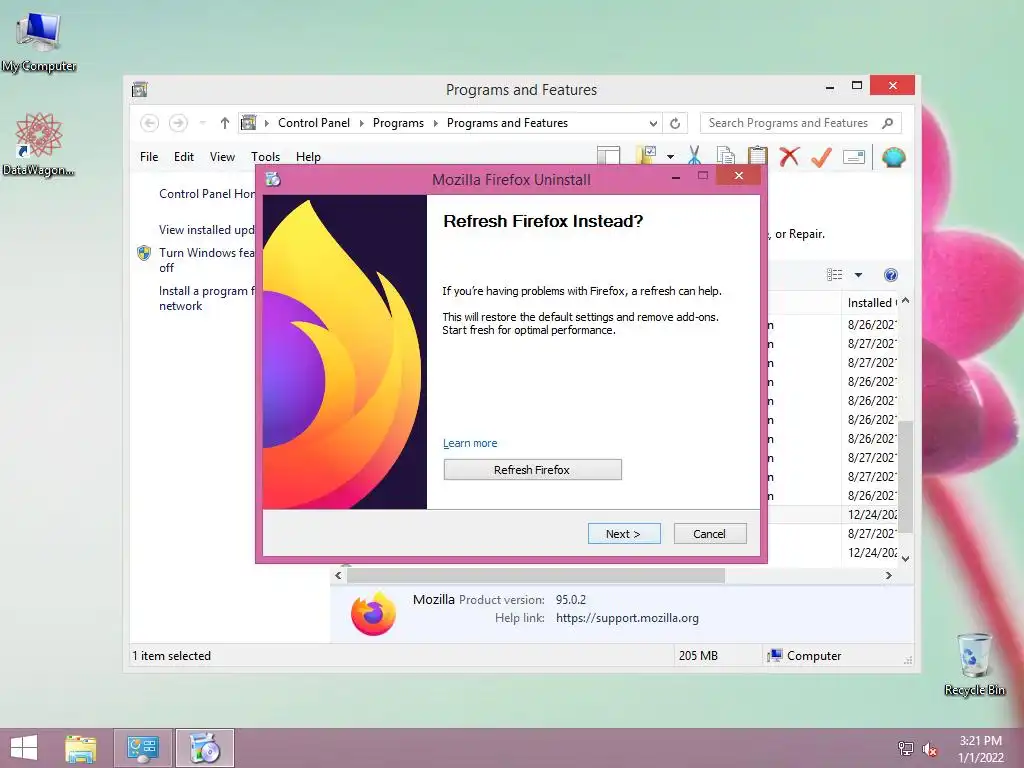Screen dimensions: 1024x768
Task: Click the Refresh Firefox button
Action: tap(532, 470)
